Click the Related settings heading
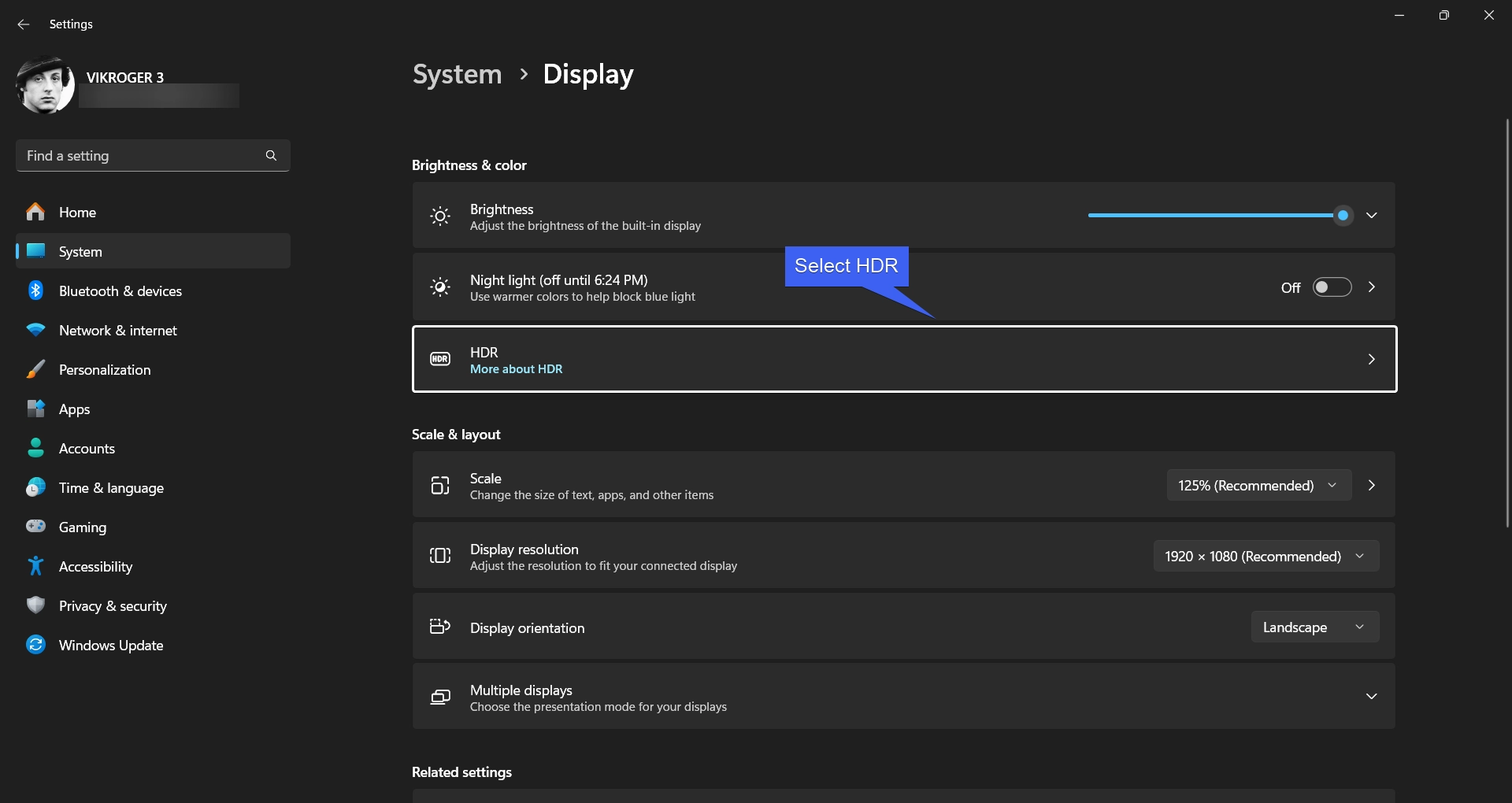Image resolution: width=1512 pixels, height=803 pixels. (461, 772)
